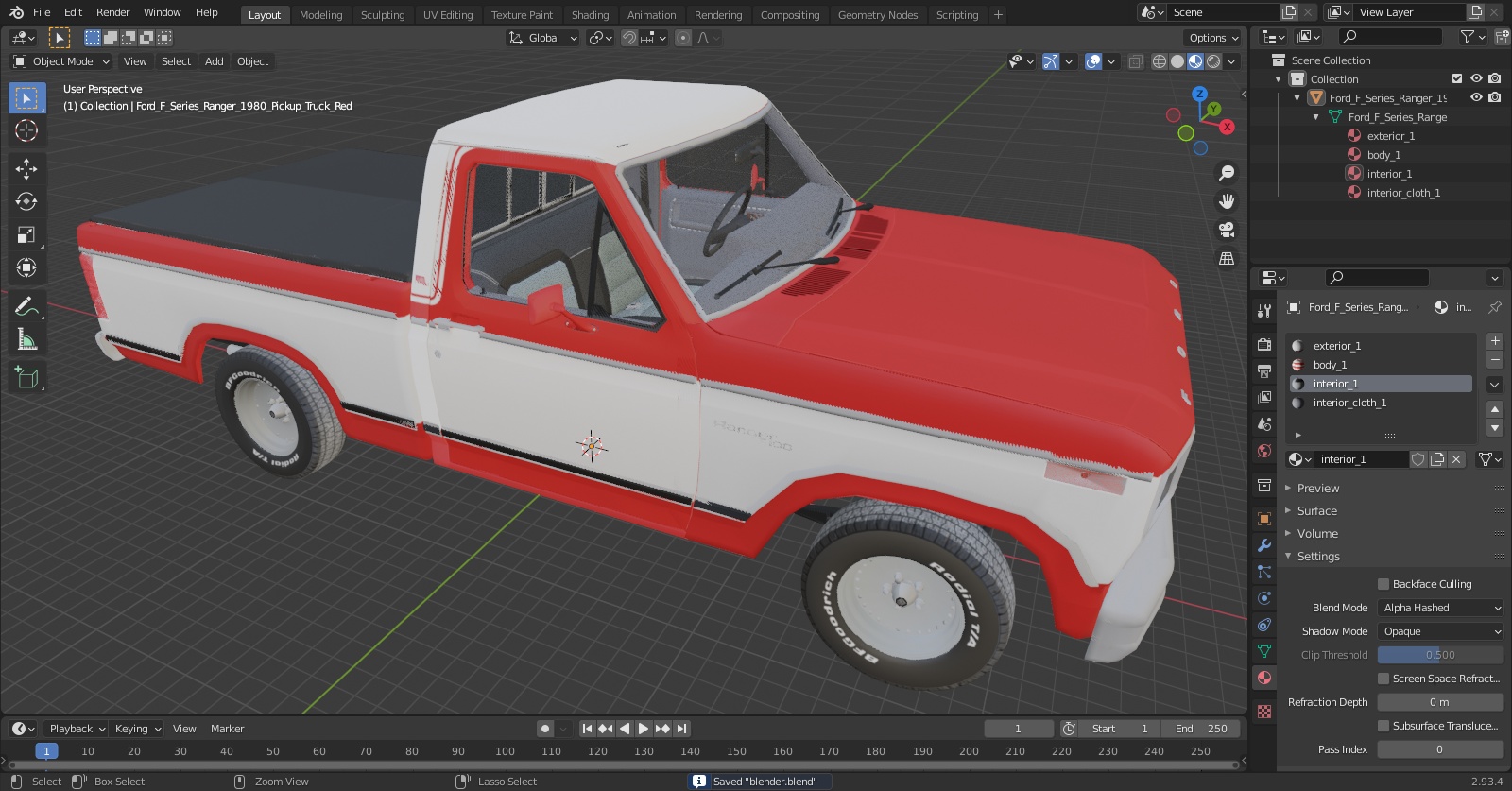1512x791 pixels.
Task: Open Object Mode dropdown
Action: (x=61, y=61)
